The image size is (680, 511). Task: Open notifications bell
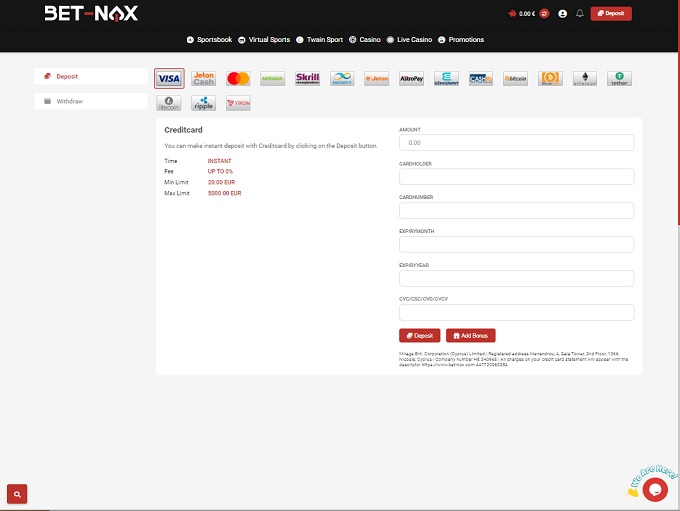(x=580, y=14)
